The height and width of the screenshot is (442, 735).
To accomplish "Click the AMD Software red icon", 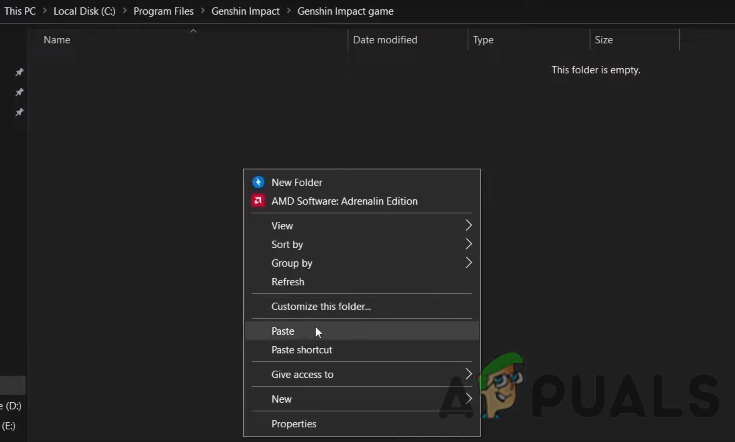I will 258,201.
